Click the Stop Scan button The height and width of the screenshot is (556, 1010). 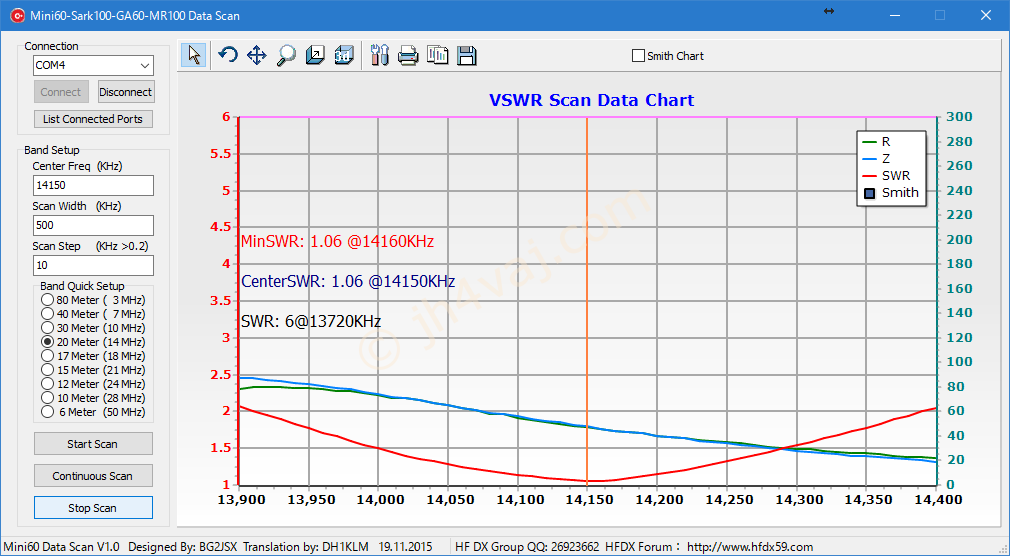(x=93, y=508)
